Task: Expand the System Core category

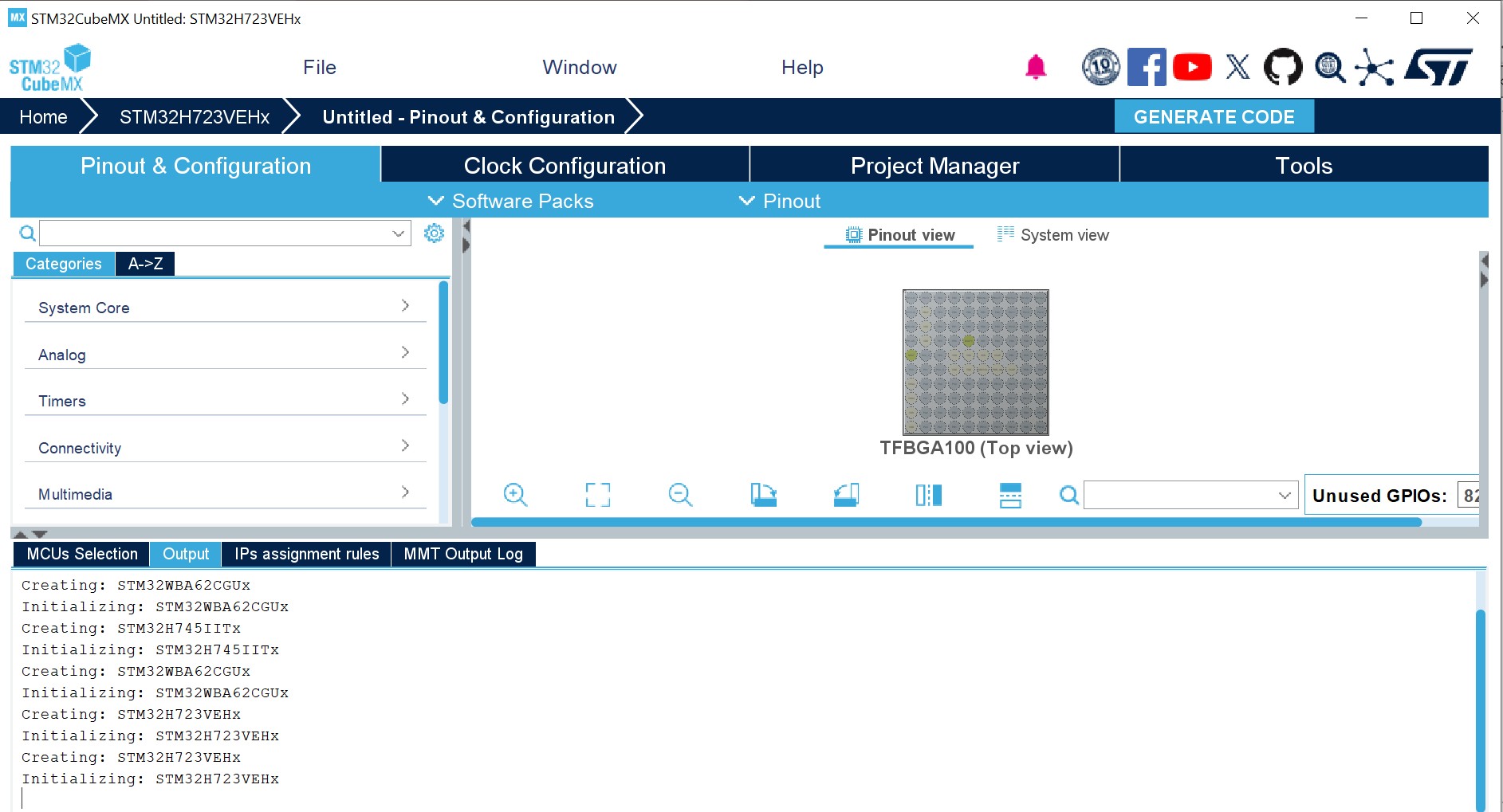Action: 226,307
